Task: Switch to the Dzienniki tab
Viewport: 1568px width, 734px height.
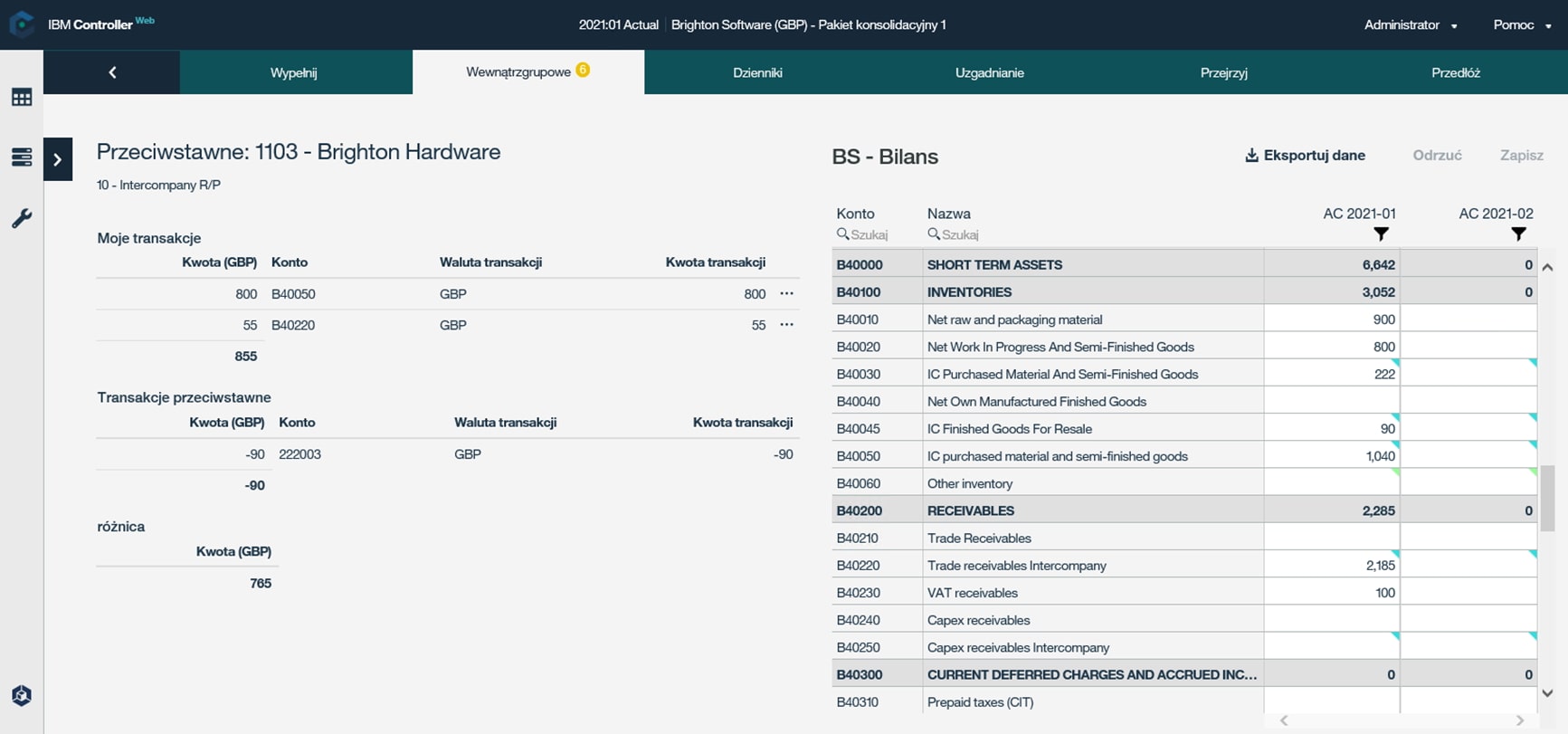Action: coord(757,72)
